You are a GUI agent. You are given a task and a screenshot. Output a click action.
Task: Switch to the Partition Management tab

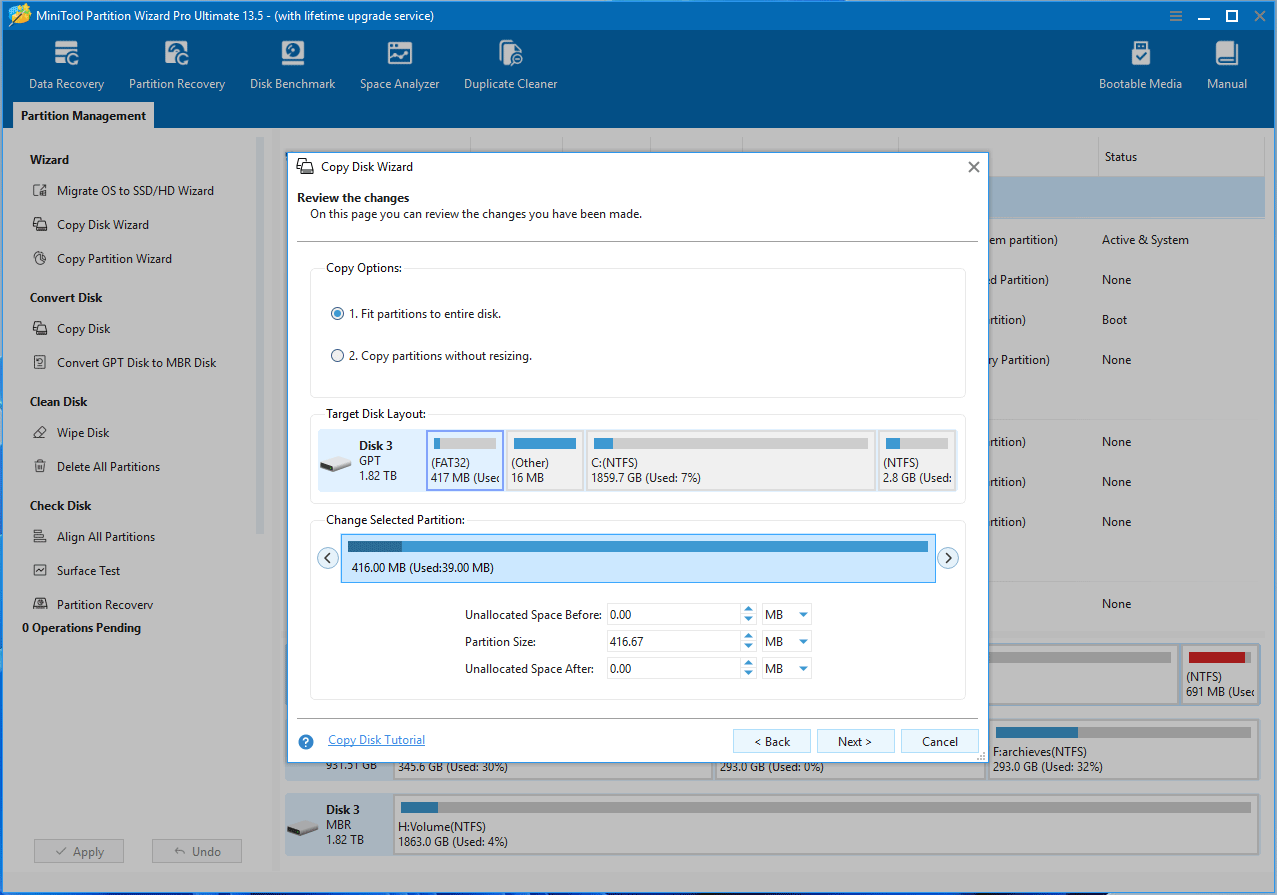[x=82, y=115]
